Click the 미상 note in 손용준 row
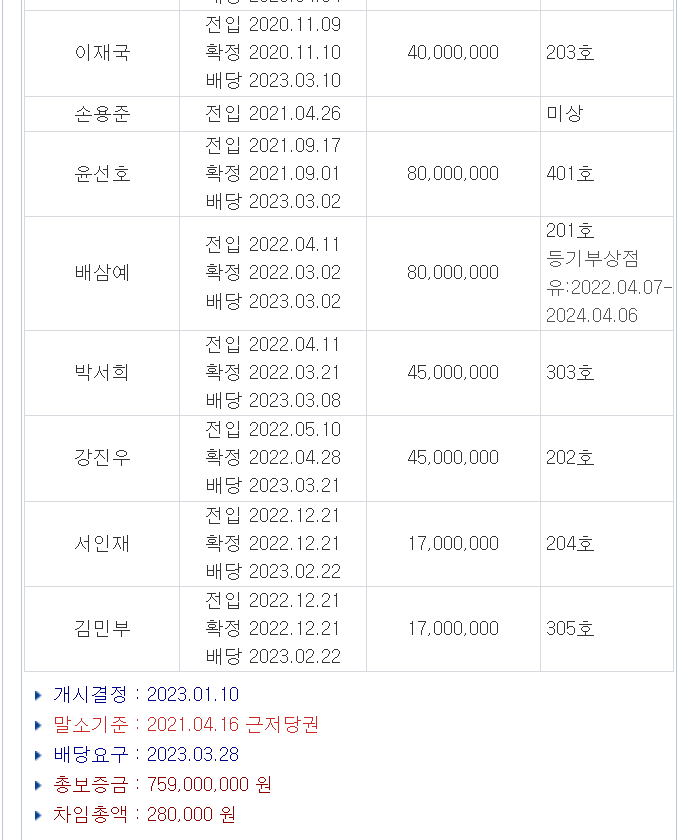This screenshot has height=840, width=677. click(x=564, y=114)
